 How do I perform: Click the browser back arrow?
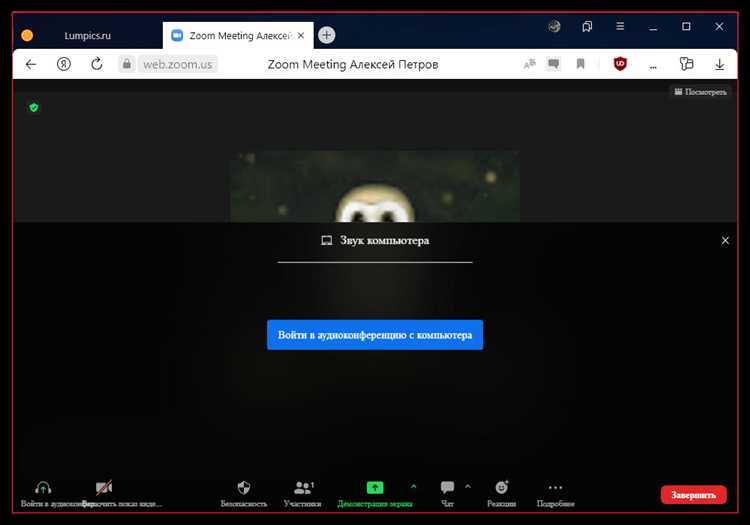pyautogui.click(x=31, y=64)
